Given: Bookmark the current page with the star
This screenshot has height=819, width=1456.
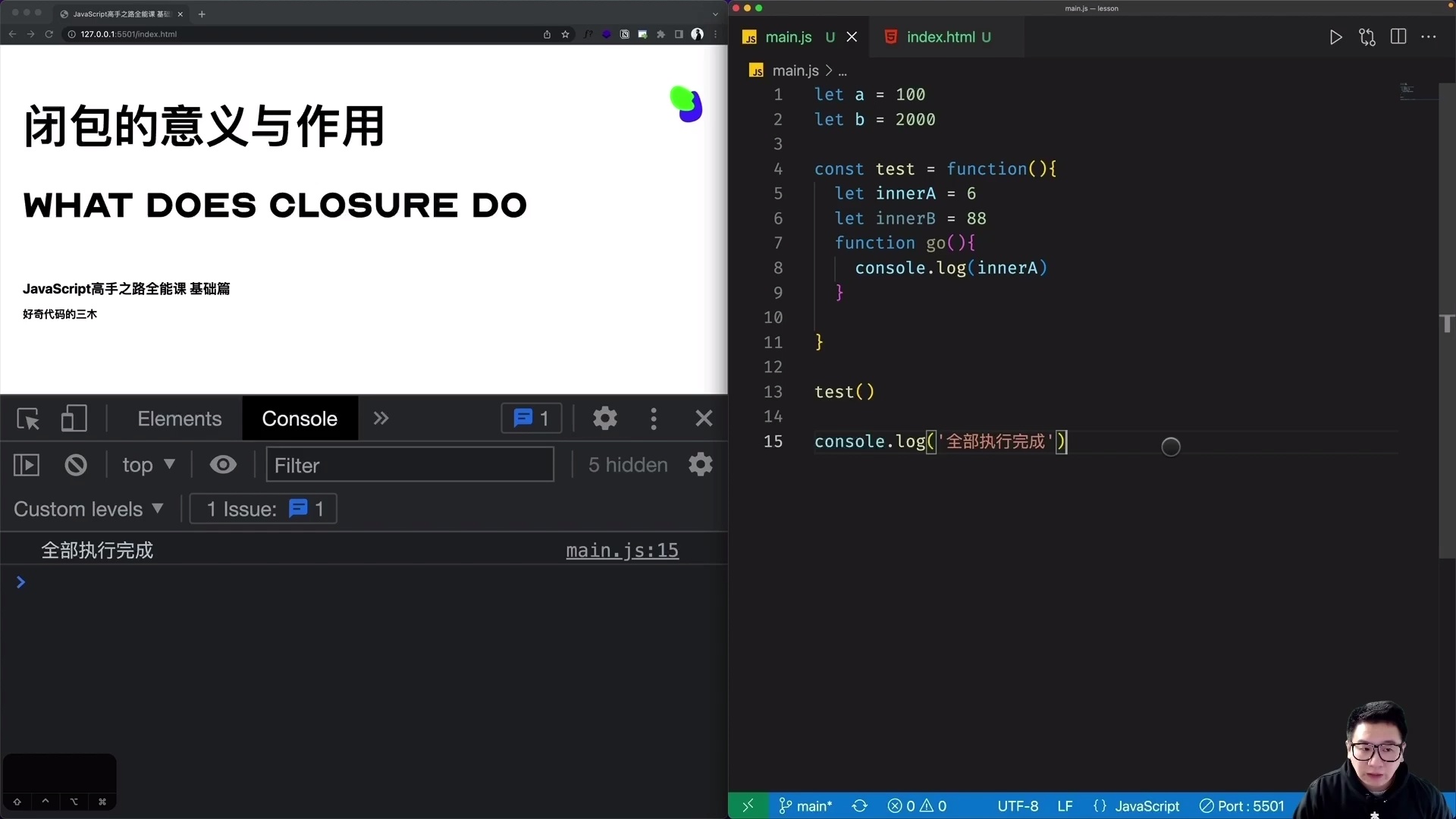Looking at the screenshot, I should 565,34.
